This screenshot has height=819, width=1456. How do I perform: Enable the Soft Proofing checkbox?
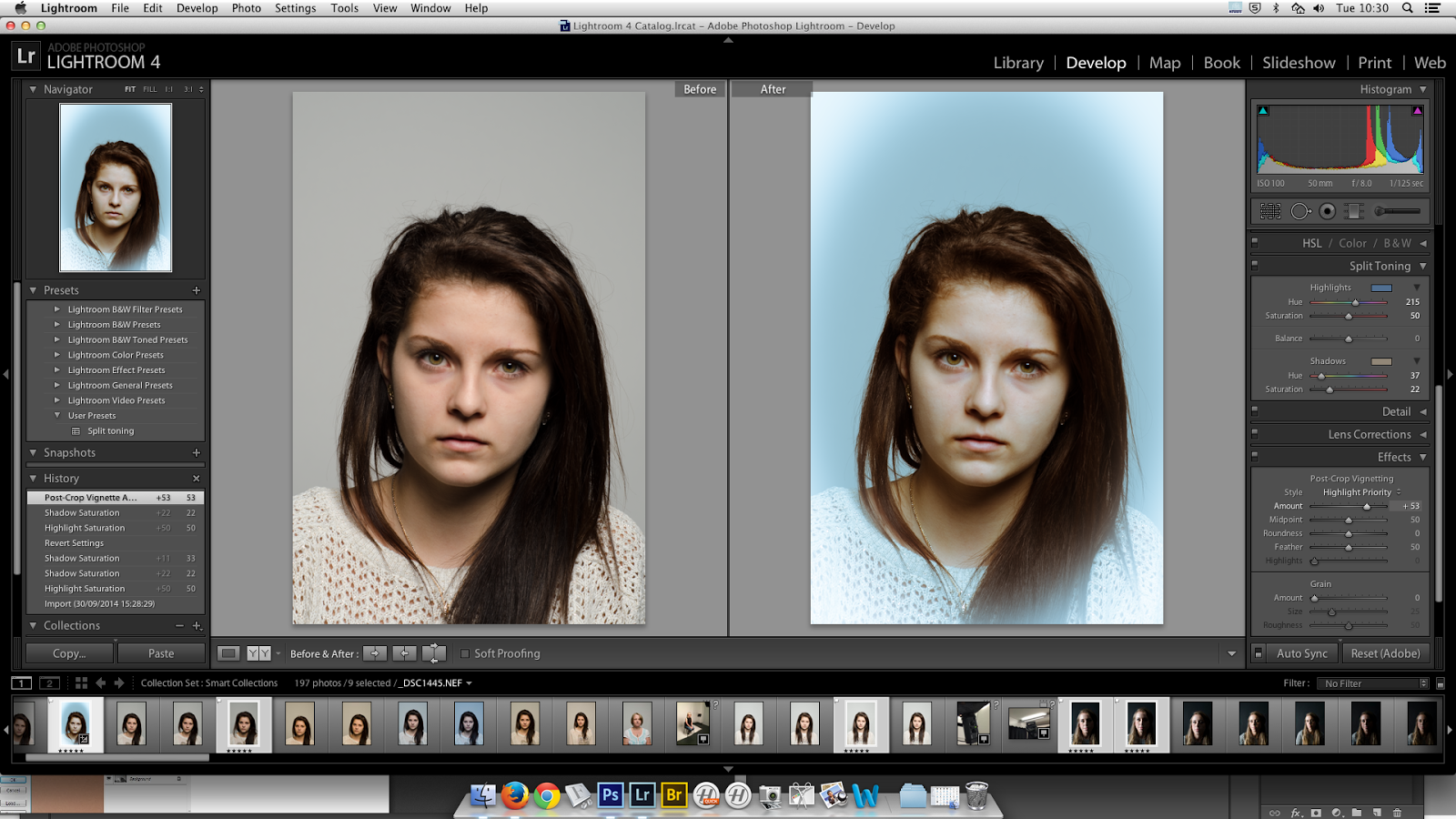(x=465, y=653)
